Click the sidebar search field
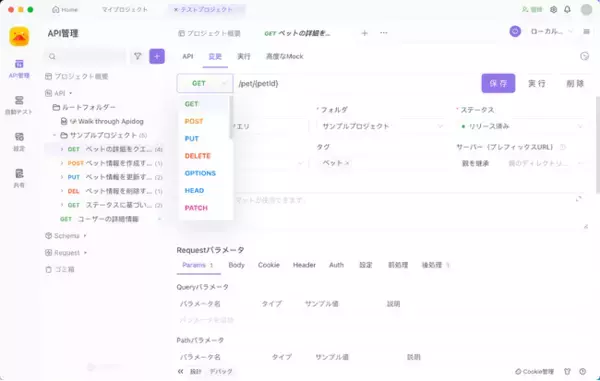The width and height of the screenshot is (600, 381). point(86,57)
